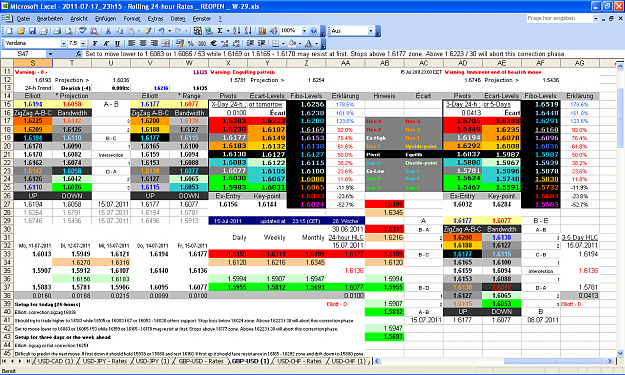625x375 pixels.
Task: Toggle bold formatting (F button)
Action: point(95,43)
